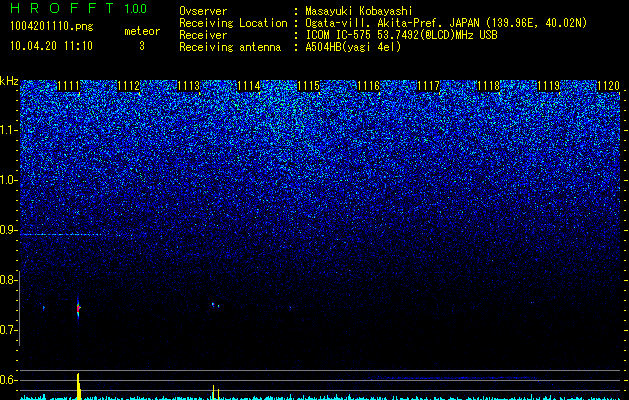
Task: Click the bright red meteor echo near 1111
Action: 78,308
